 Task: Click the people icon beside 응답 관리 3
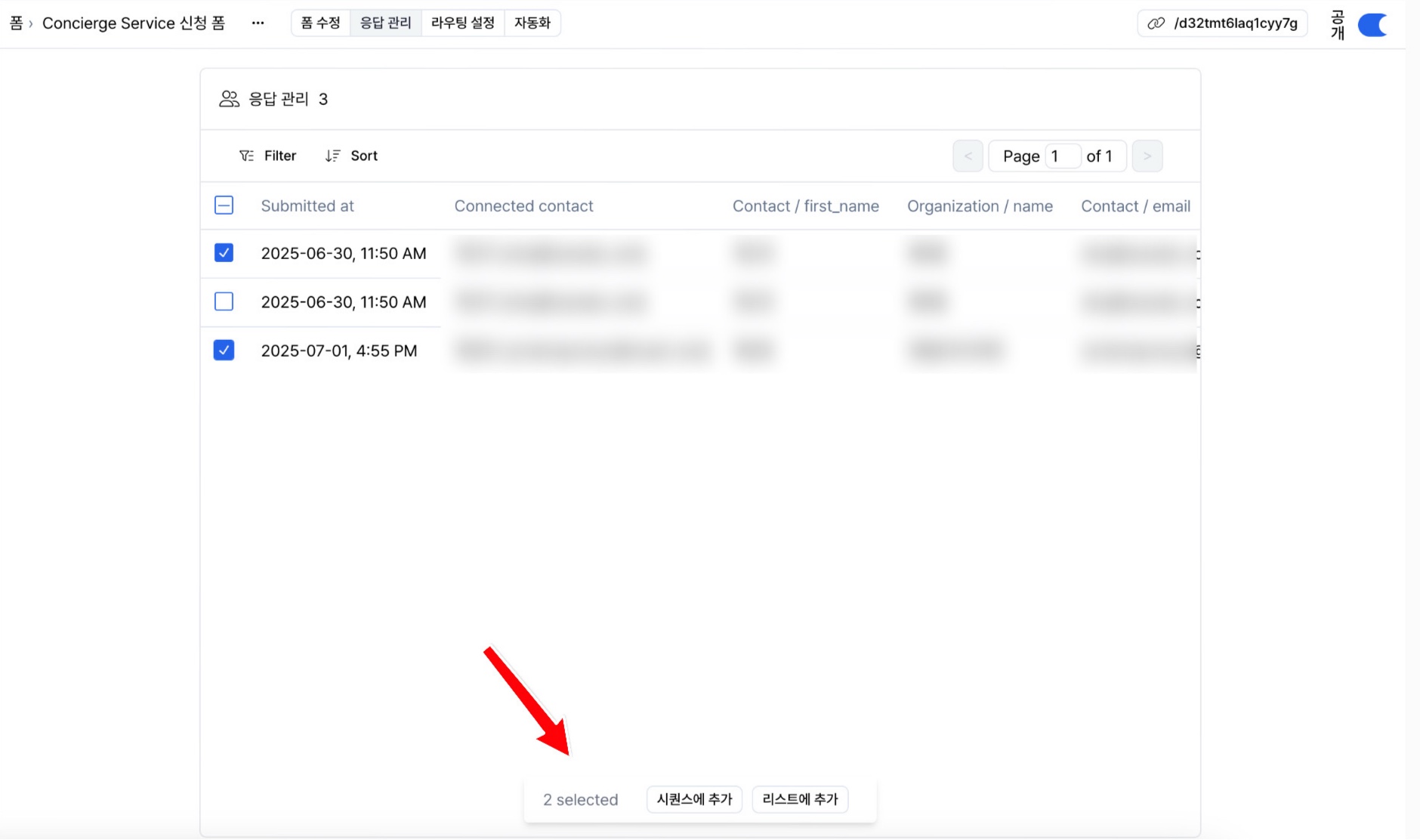[229, 99]
